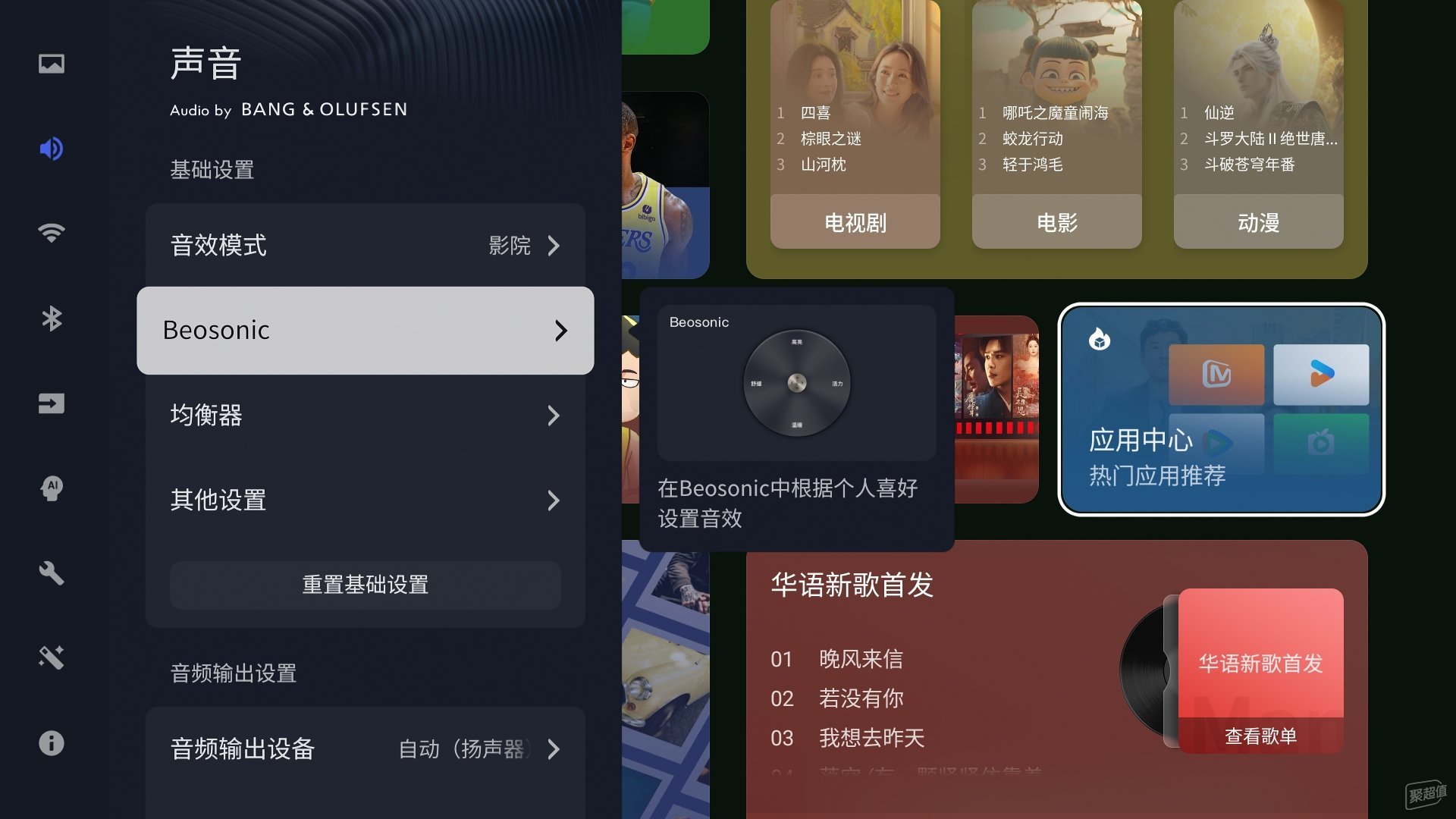Select the input source icon in sidebar
The height and width of the screenshot is (819, 1456).
click(52, 403)
